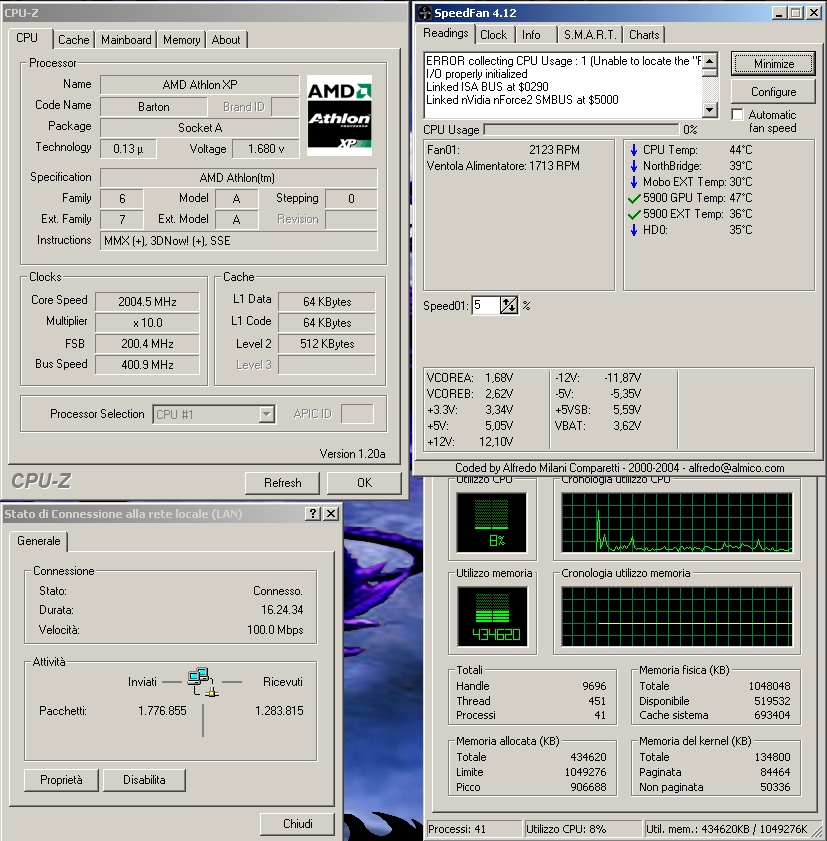Open the CPU-Z Memory tab

point(181,40)
